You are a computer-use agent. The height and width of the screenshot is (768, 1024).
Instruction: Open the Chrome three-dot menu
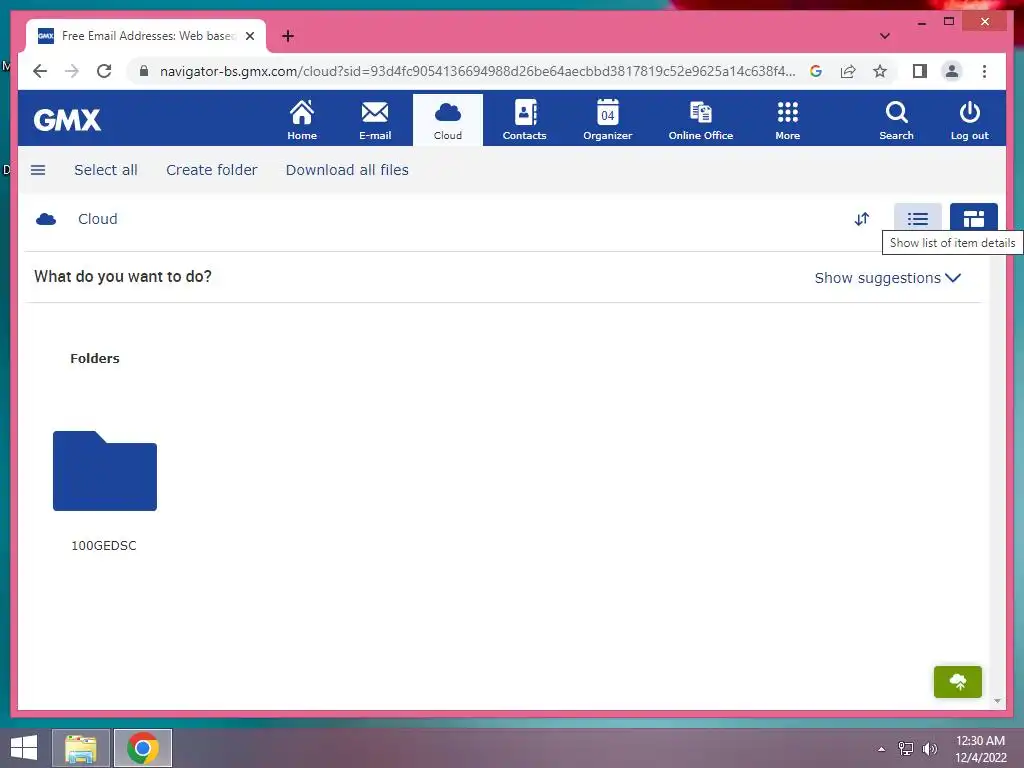click(984, 71)
